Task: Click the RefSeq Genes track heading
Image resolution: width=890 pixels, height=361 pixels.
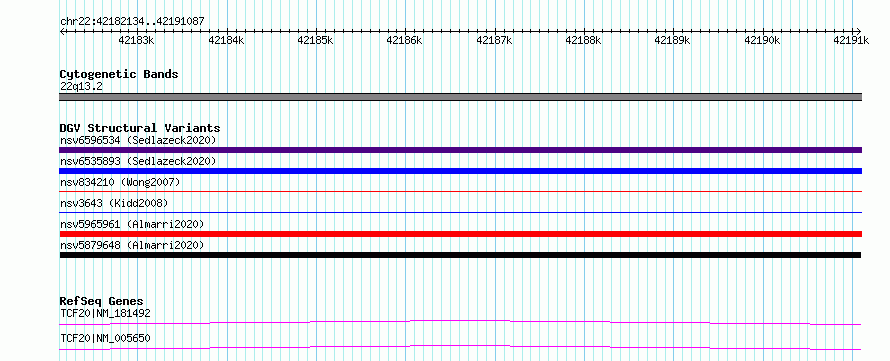Action: [102, 301]
